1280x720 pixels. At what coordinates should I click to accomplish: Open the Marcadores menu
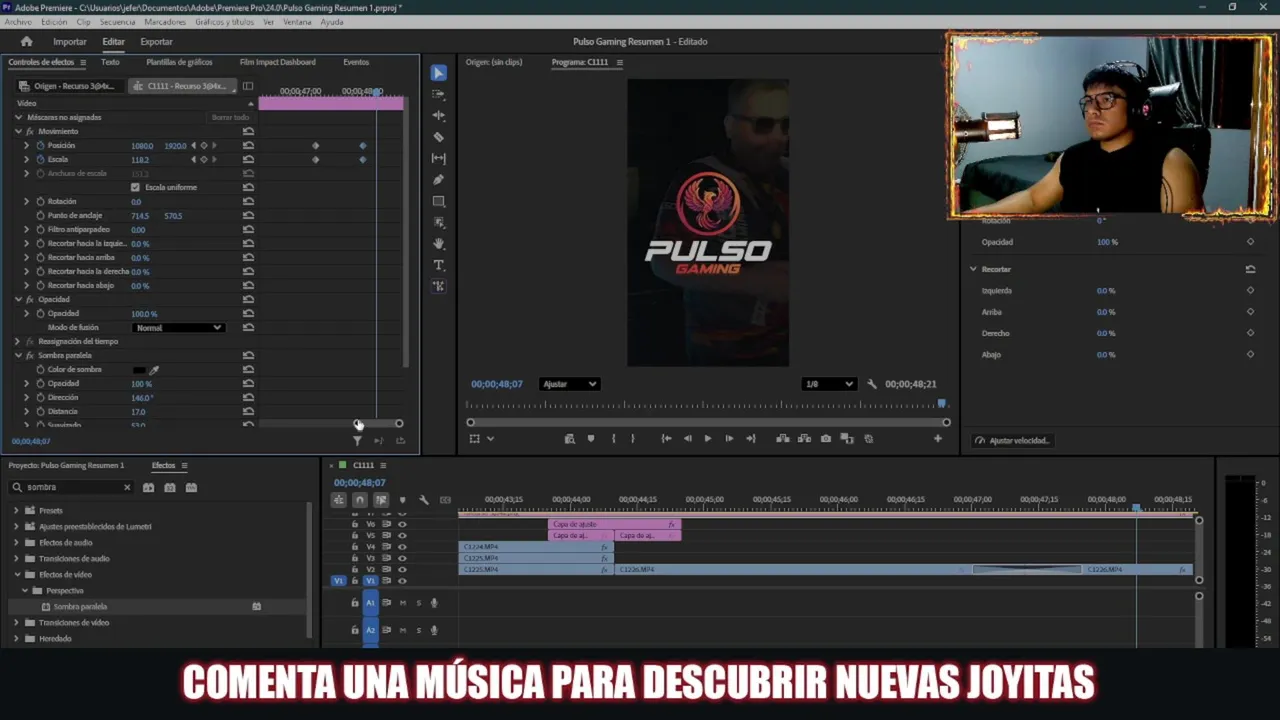[165, 22]
